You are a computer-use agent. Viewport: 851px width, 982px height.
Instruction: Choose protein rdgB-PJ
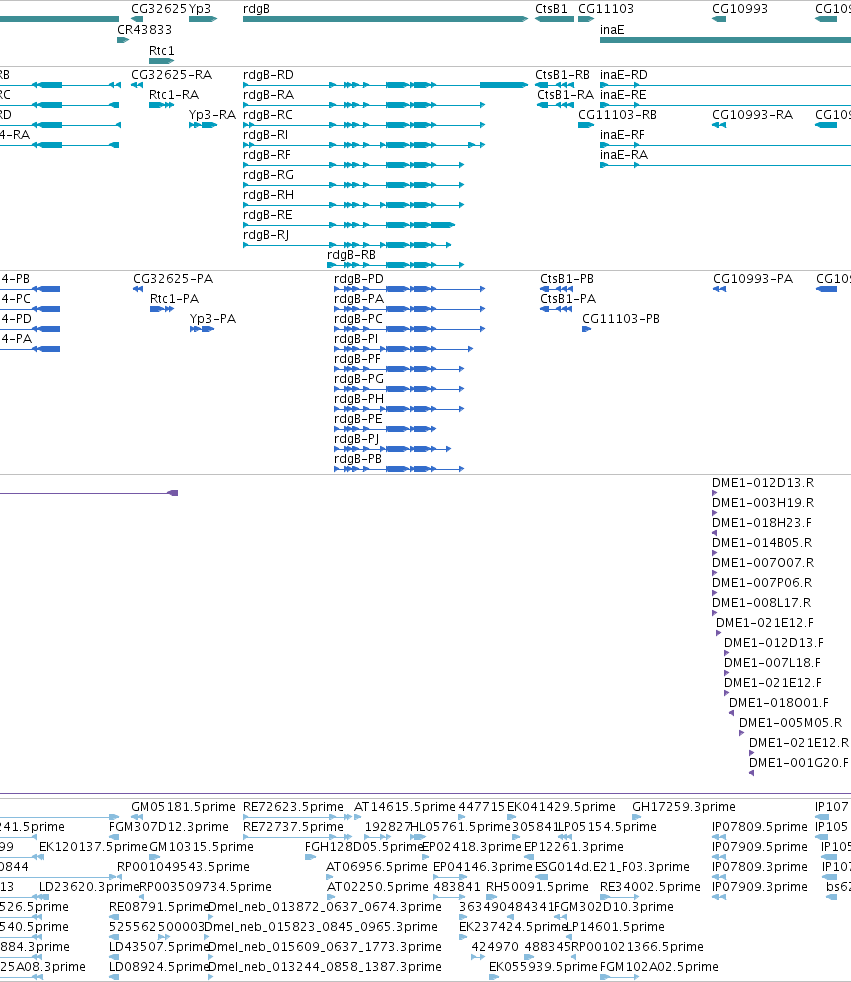(356, 439)
